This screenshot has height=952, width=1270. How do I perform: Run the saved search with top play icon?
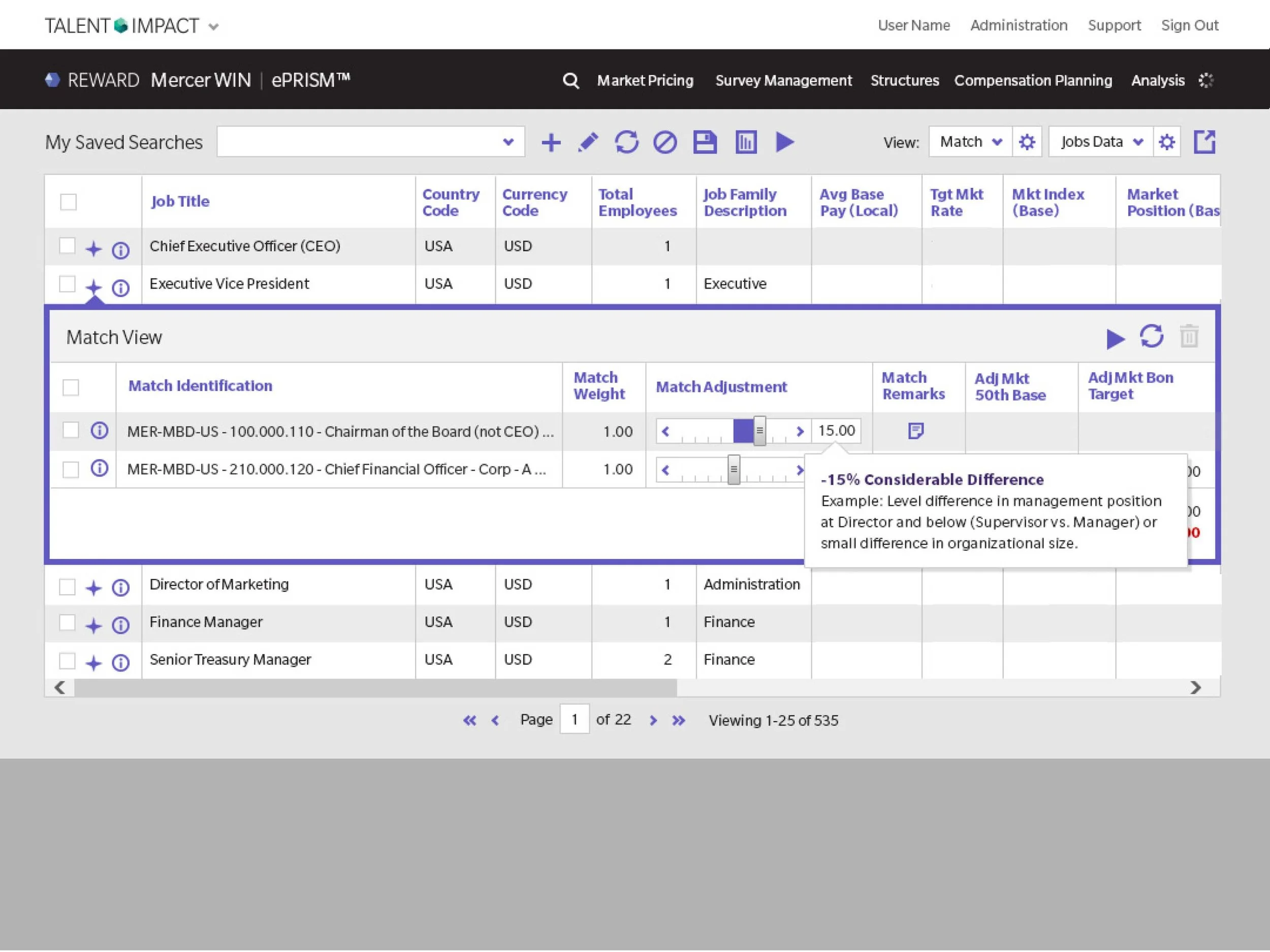(785, 142)
